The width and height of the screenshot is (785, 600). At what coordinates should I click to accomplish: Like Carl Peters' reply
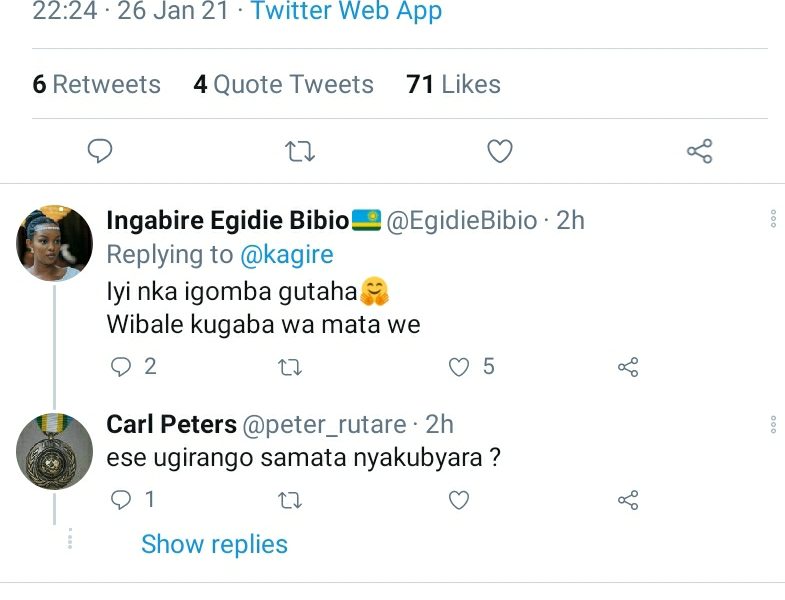(x=459, y=499)
